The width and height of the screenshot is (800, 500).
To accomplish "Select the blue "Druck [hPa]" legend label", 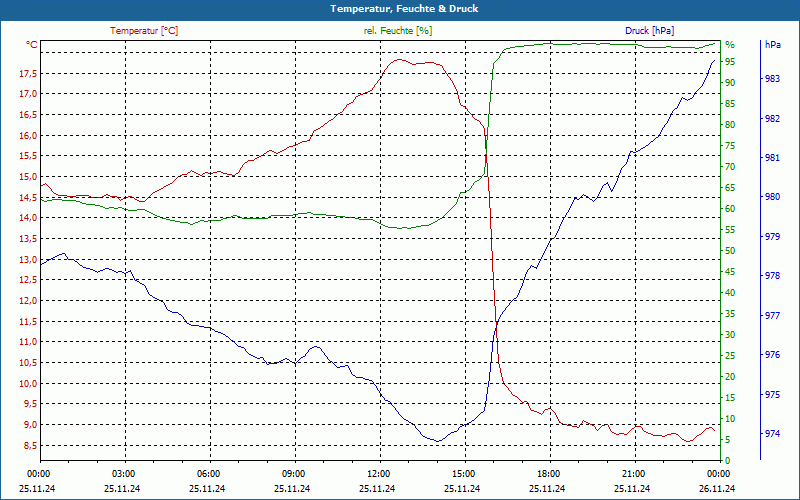I will click(x=649, y=31).
